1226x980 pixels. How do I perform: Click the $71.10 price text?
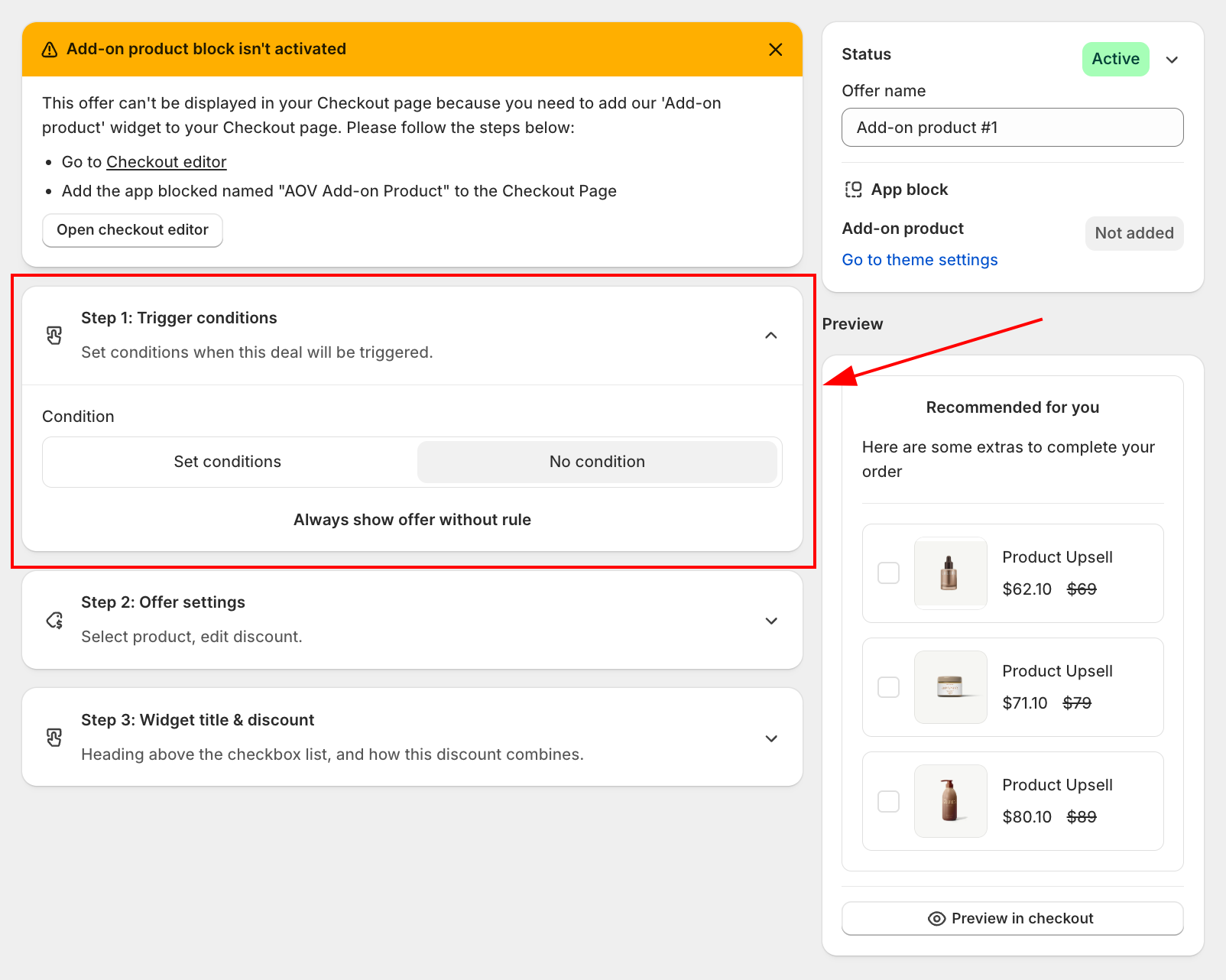click(1025, 703)
